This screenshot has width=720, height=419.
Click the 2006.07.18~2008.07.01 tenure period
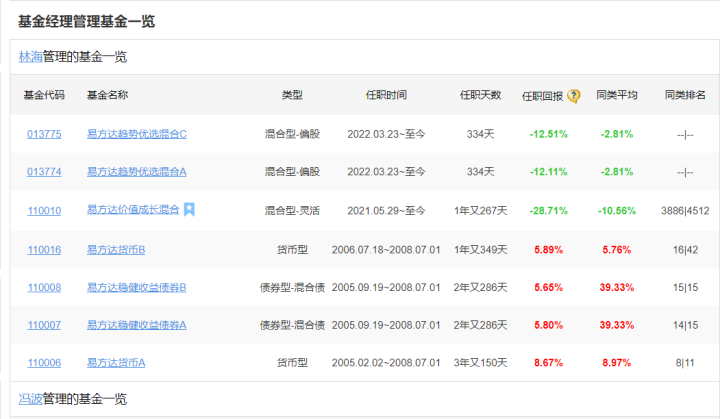tap(386, 250)
